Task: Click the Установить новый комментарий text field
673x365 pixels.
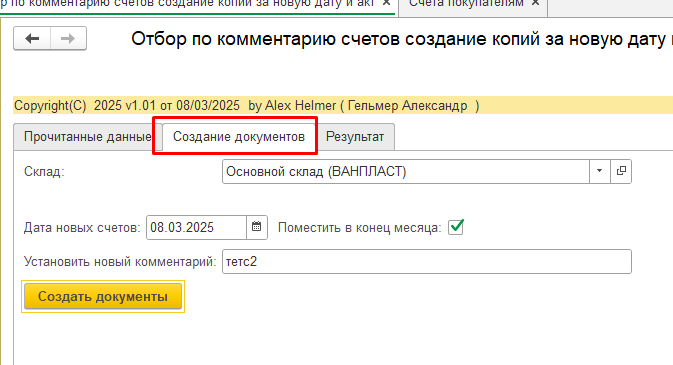Action: [427, 262]
